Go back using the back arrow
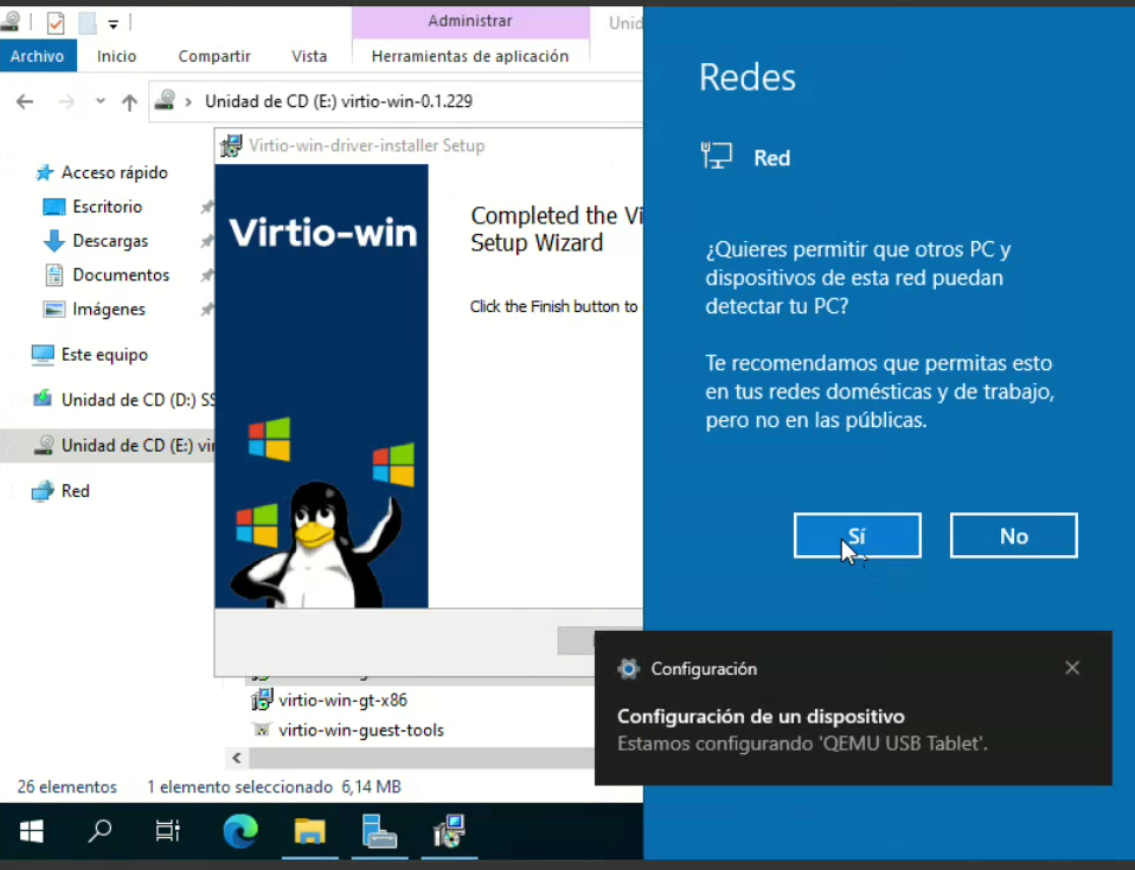The height and width of the screenshot is (870, 1135). coord(25,101)
